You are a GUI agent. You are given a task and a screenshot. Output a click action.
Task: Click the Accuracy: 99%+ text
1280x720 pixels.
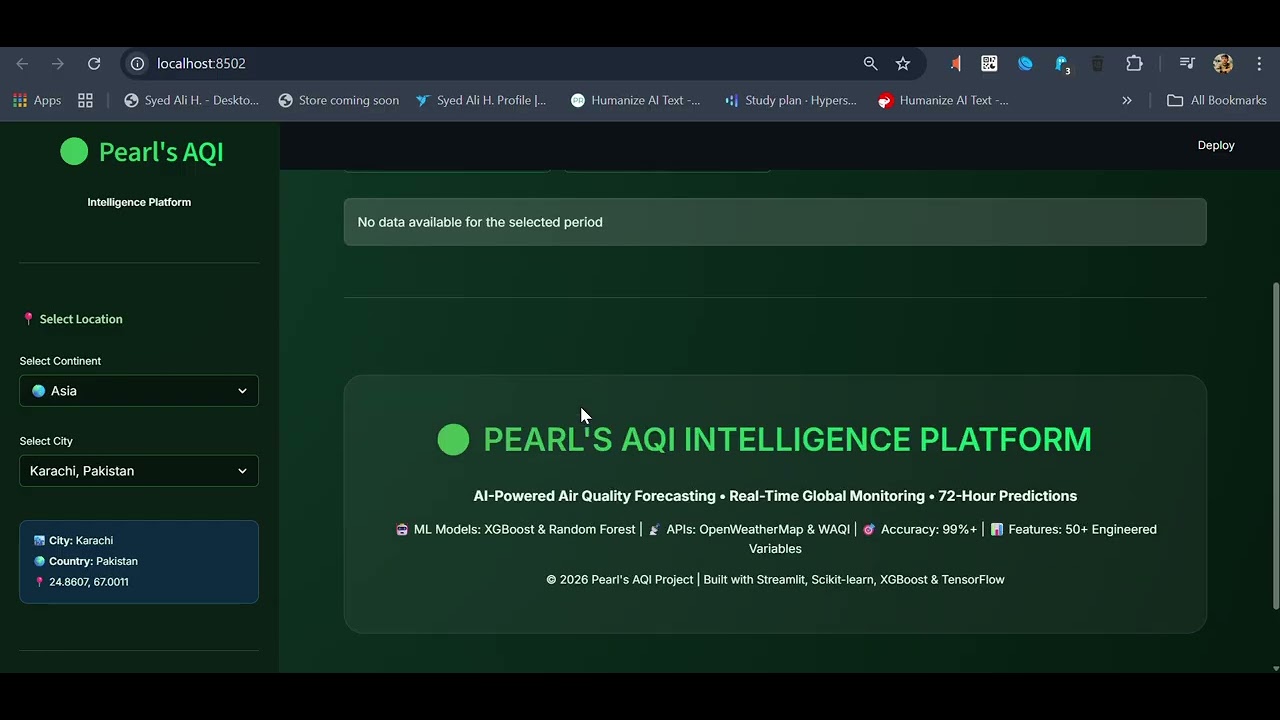point(929,529)
